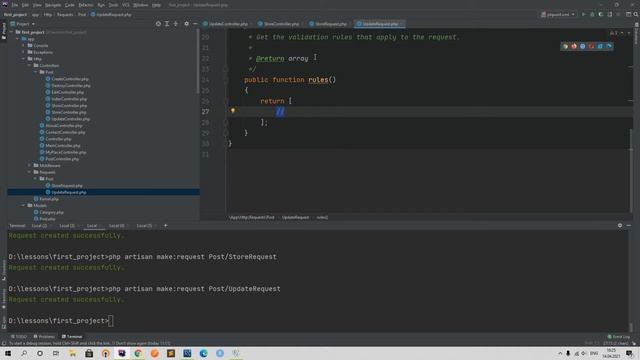
Task: Expand the Console folder
Action: [24, 45]
